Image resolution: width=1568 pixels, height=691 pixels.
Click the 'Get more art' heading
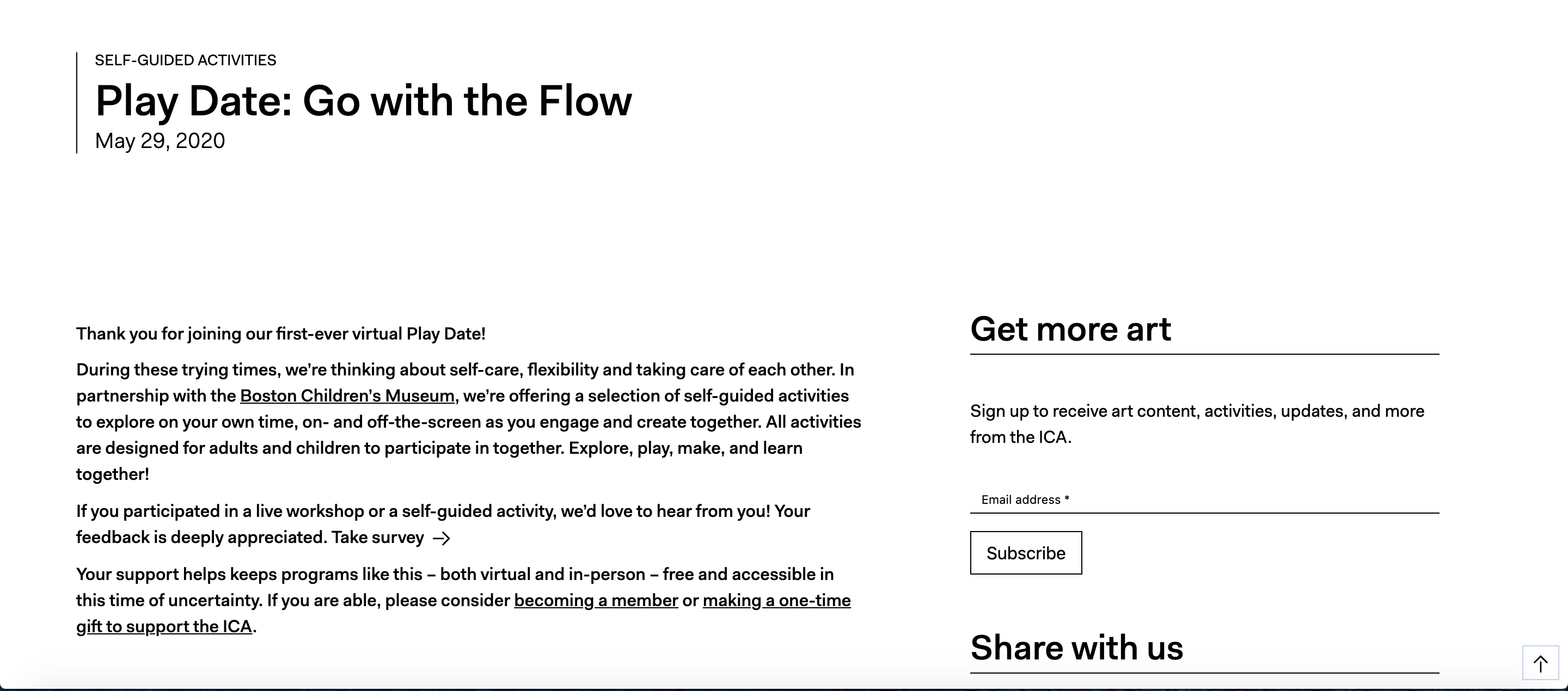click(x=1070, y=329)
